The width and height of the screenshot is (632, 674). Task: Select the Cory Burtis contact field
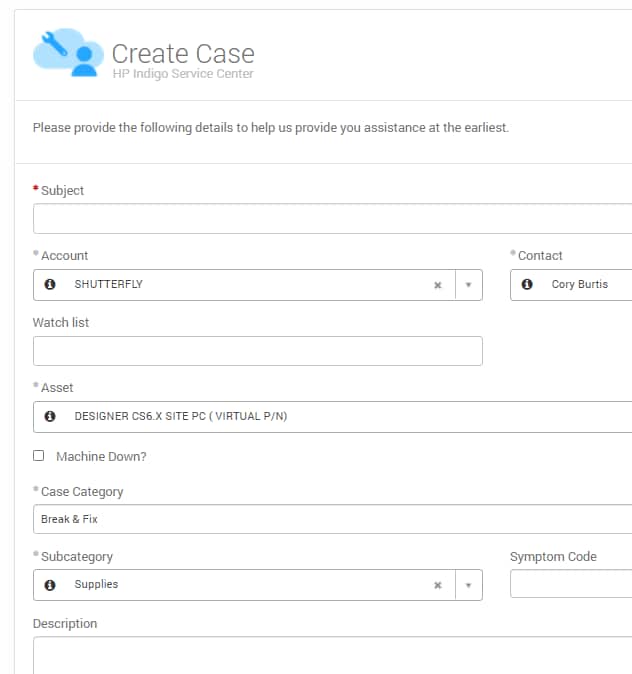(x=571, y=285)
